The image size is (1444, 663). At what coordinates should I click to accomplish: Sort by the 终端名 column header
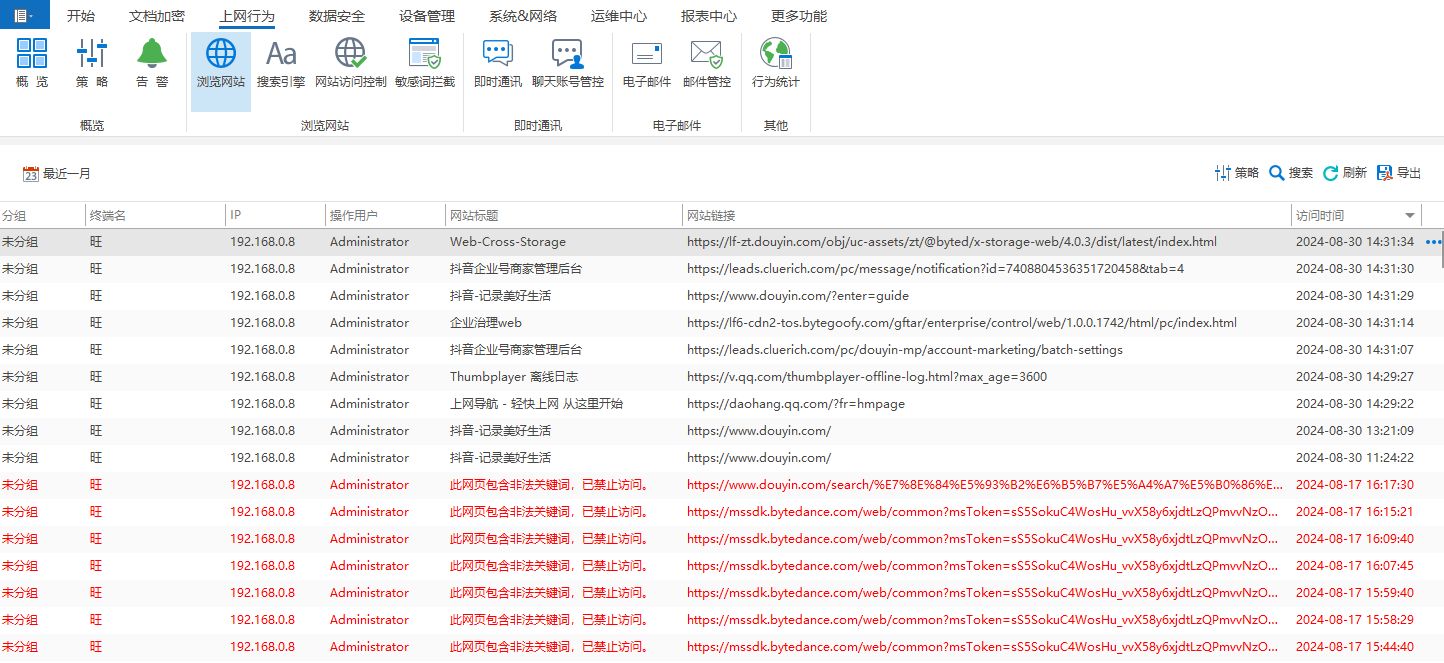tap(155, 215)
